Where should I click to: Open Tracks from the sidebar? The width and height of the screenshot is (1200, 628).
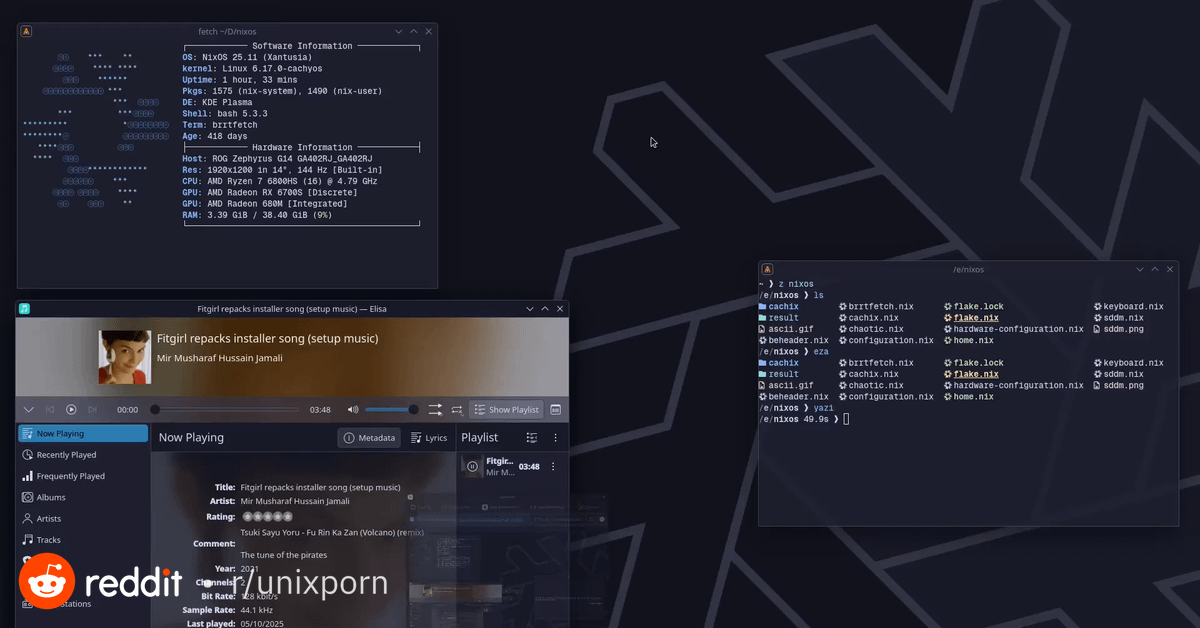click(28, 540)
